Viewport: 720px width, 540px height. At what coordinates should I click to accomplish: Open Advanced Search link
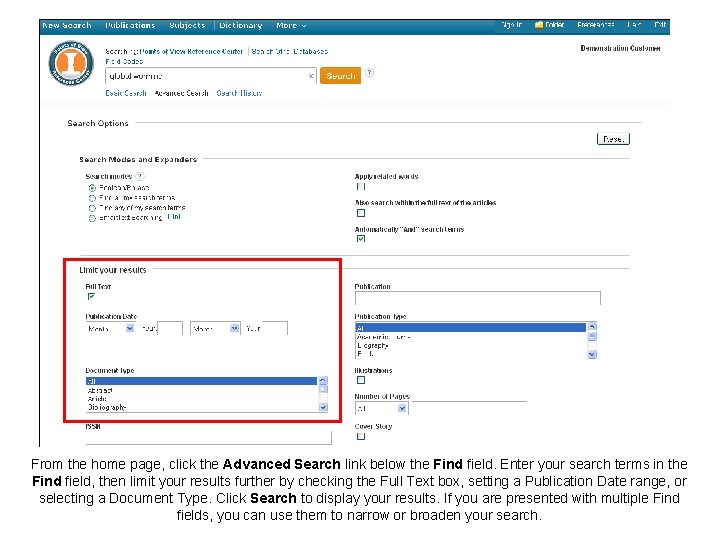click(x=181, y=93)
